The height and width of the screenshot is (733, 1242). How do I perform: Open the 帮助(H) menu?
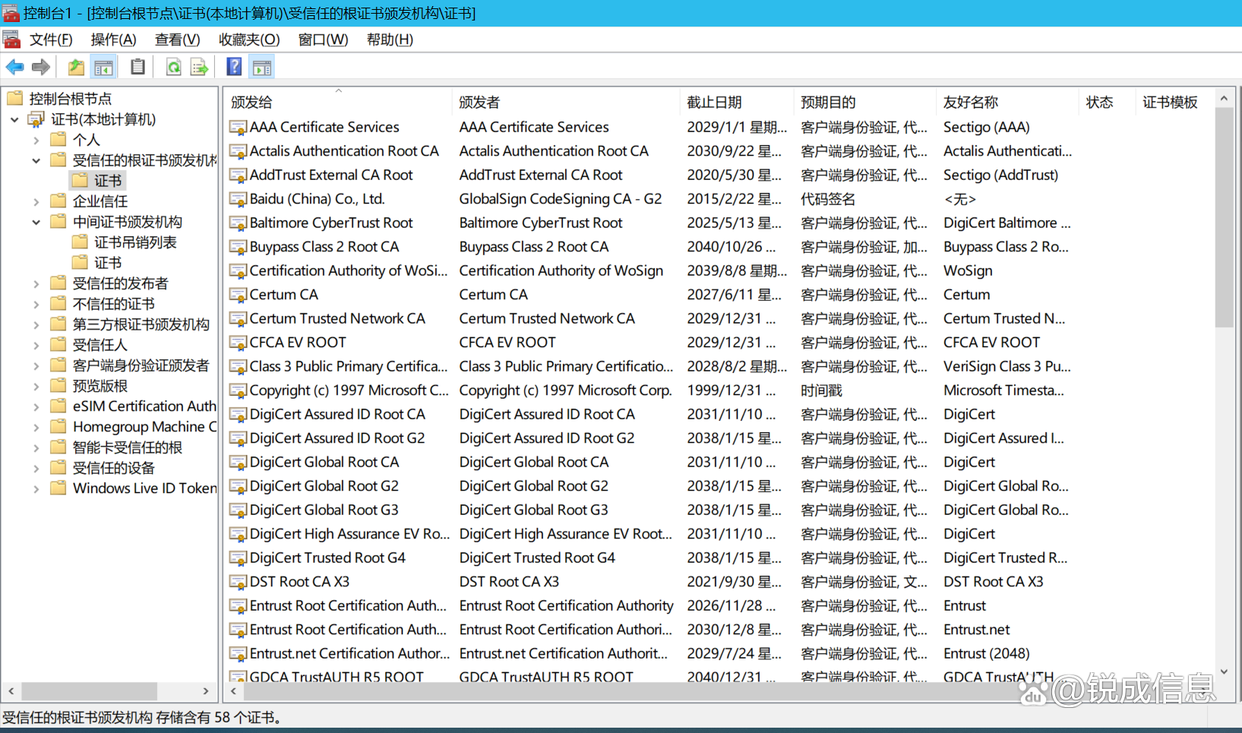coord(390,39)
